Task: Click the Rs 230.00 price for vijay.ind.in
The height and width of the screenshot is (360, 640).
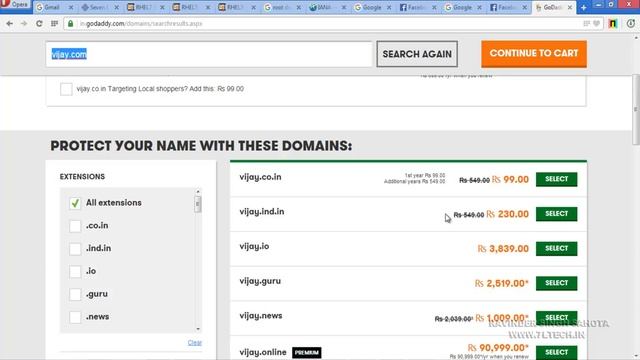Action: (x=507, y=214)
